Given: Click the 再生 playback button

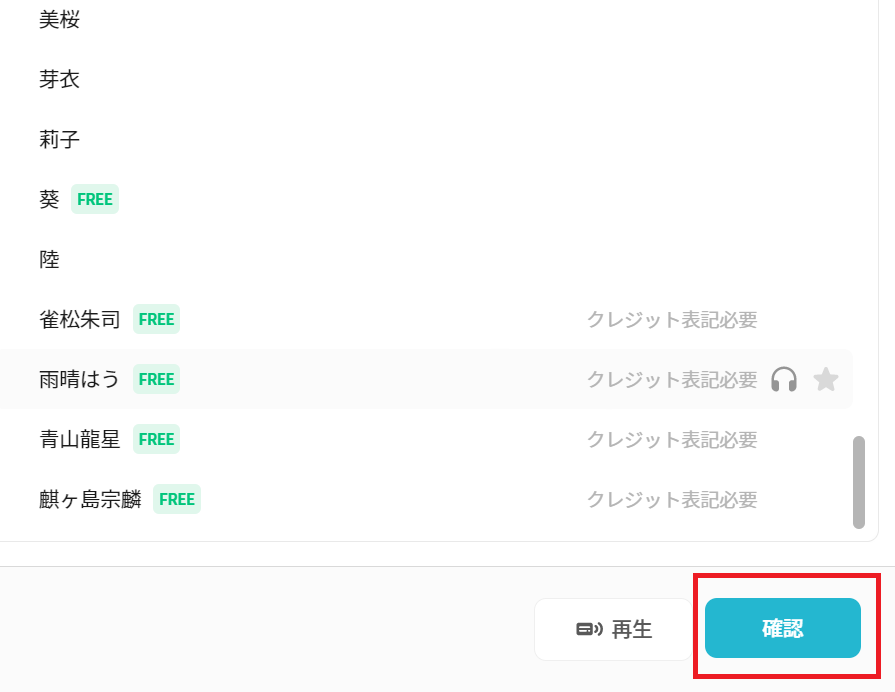Looking at the screenshot, I should [x=613, y=629].
